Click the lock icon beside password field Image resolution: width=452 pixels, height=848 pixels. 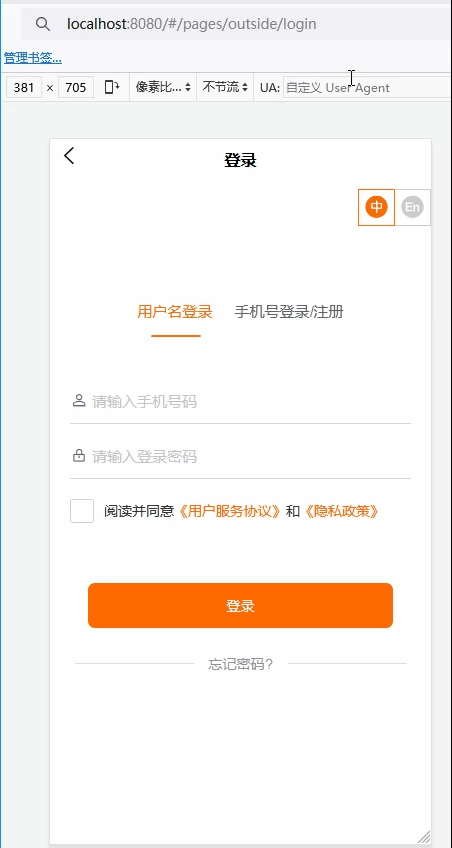[78, 456]
